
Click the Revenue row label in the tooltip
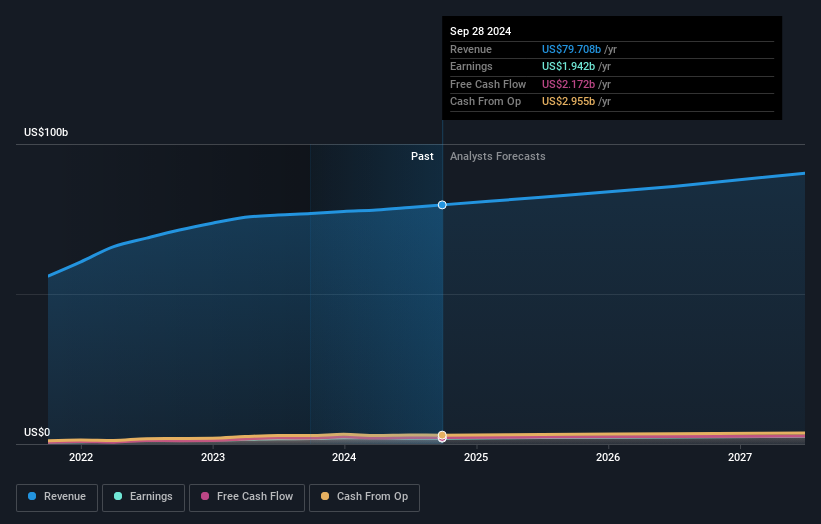point(471,49)
